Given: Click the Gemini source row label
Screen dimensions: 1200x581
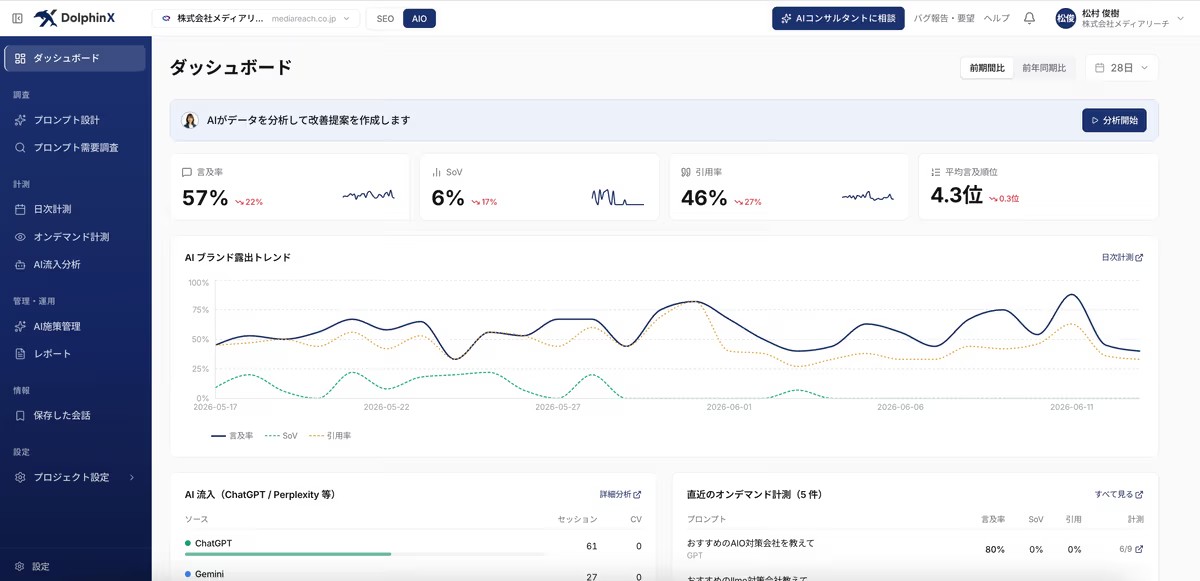Looking at the screenshot, I should [x=209, y=574].
